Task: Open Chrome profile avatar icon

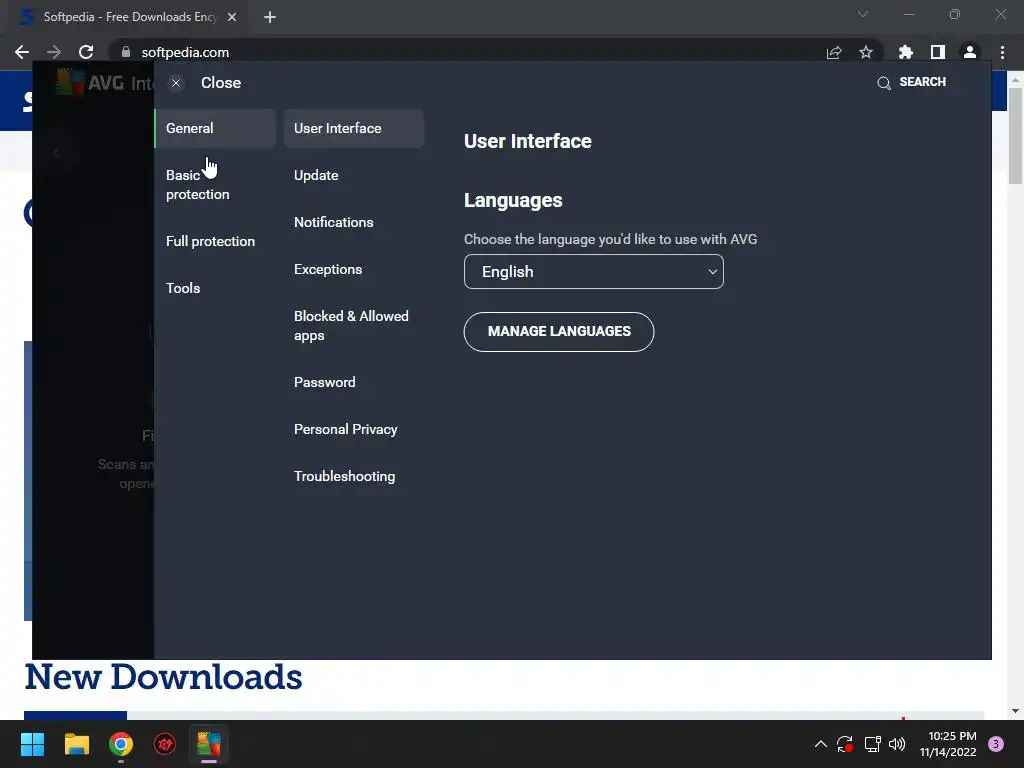Action: tap(970, 52)
